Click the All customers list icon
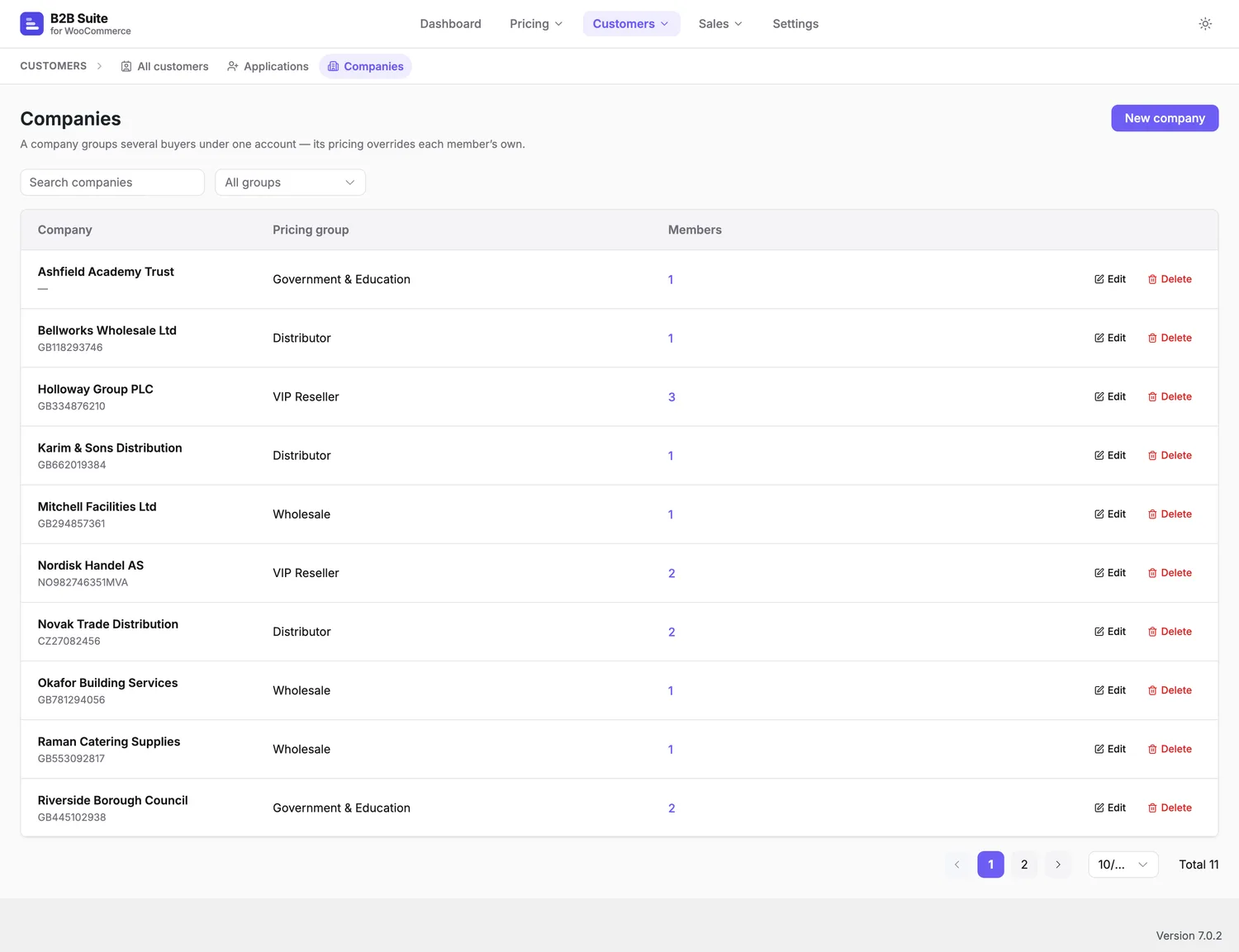Image resolution: width=1239 pixels, height=952 pixels. (x=126, y=66)
